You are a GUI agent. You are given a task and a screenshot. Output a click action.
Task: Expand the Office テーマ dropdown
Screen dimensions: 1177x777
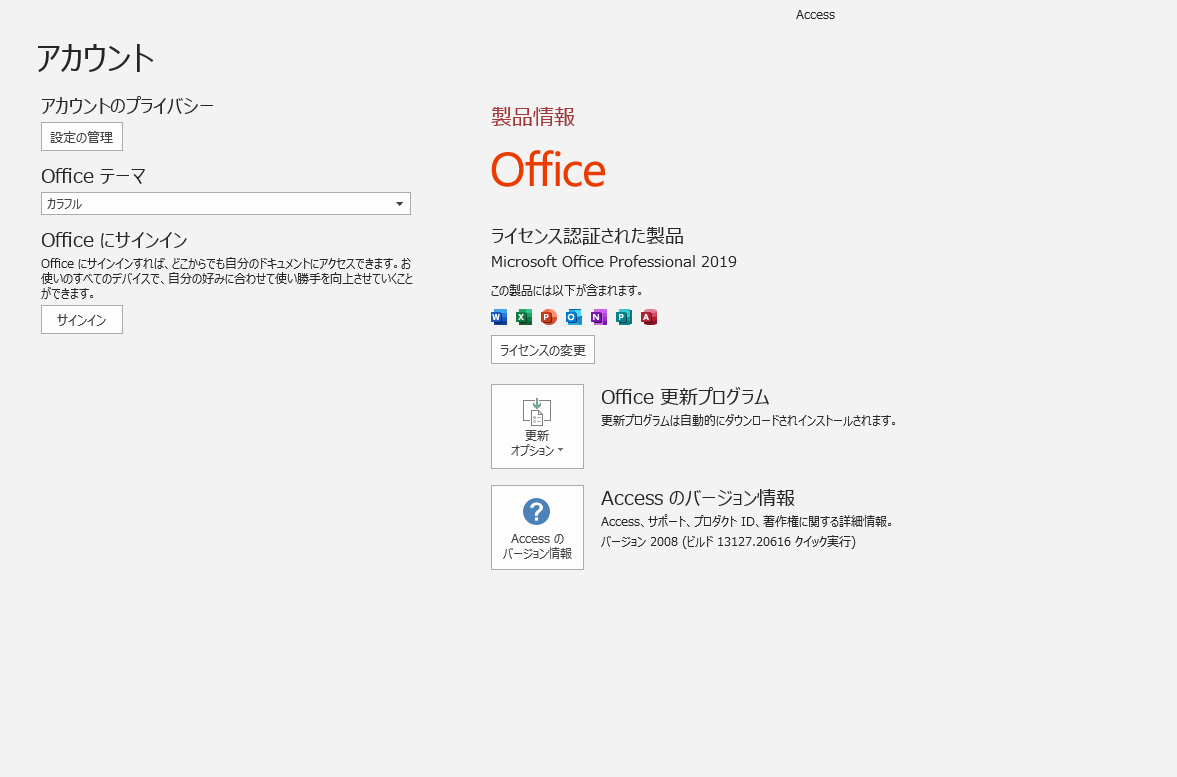(x=226, y=203)
